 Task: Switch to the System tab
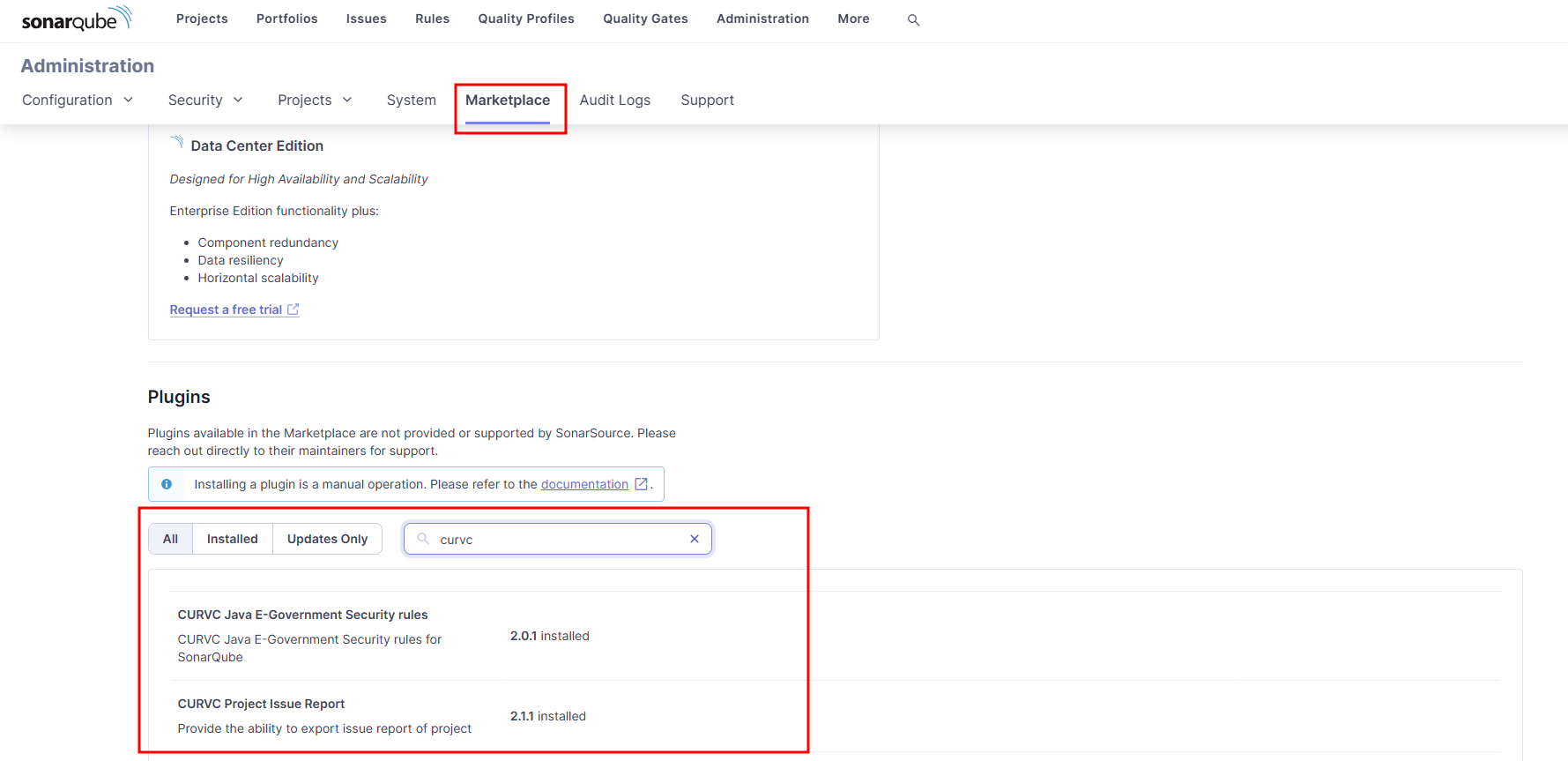[412, 101]
